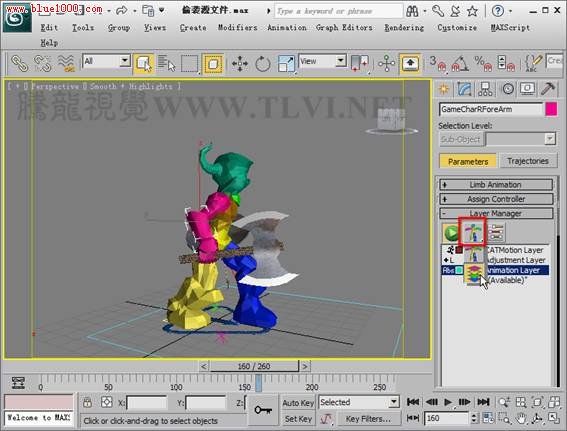Open the Utilities hammer panel tab
The image size is (567, 431).
pos(548,89)
